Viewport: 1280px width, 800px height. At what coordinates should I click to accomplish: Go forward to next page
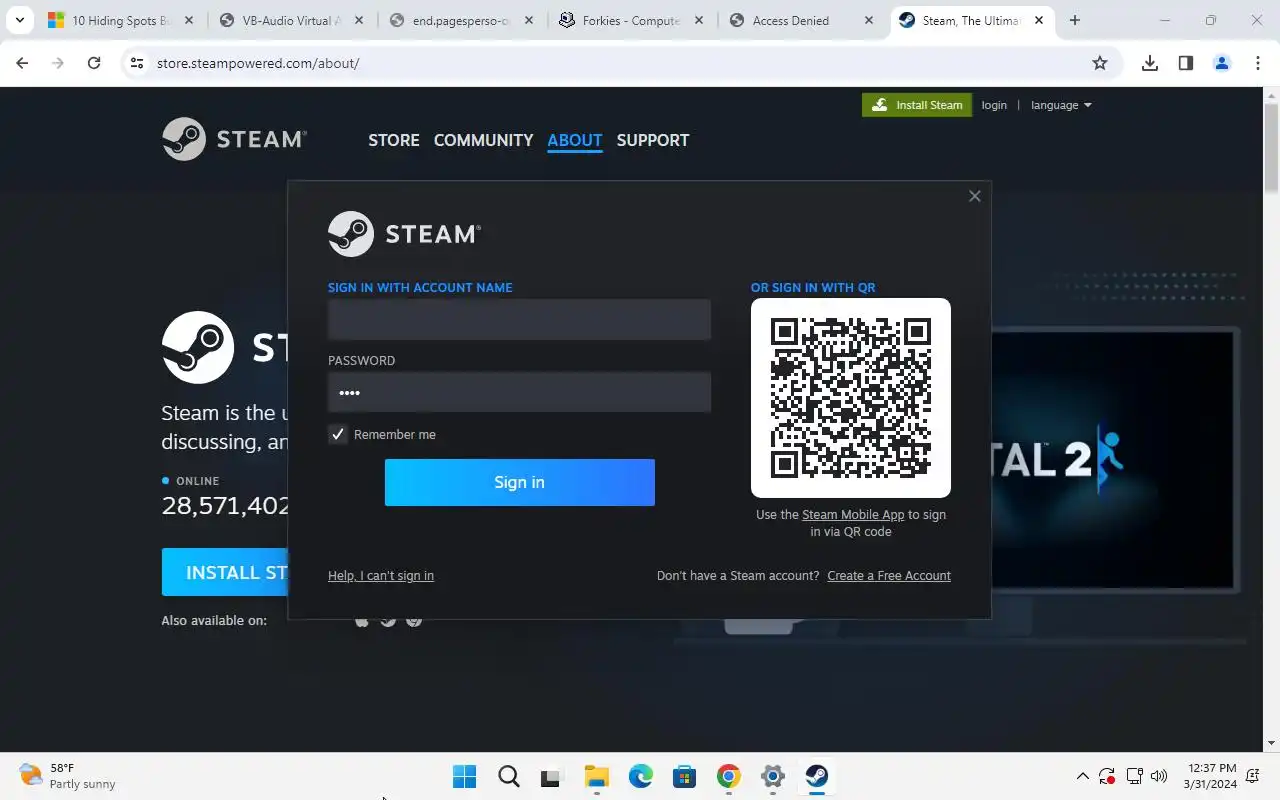58,63
